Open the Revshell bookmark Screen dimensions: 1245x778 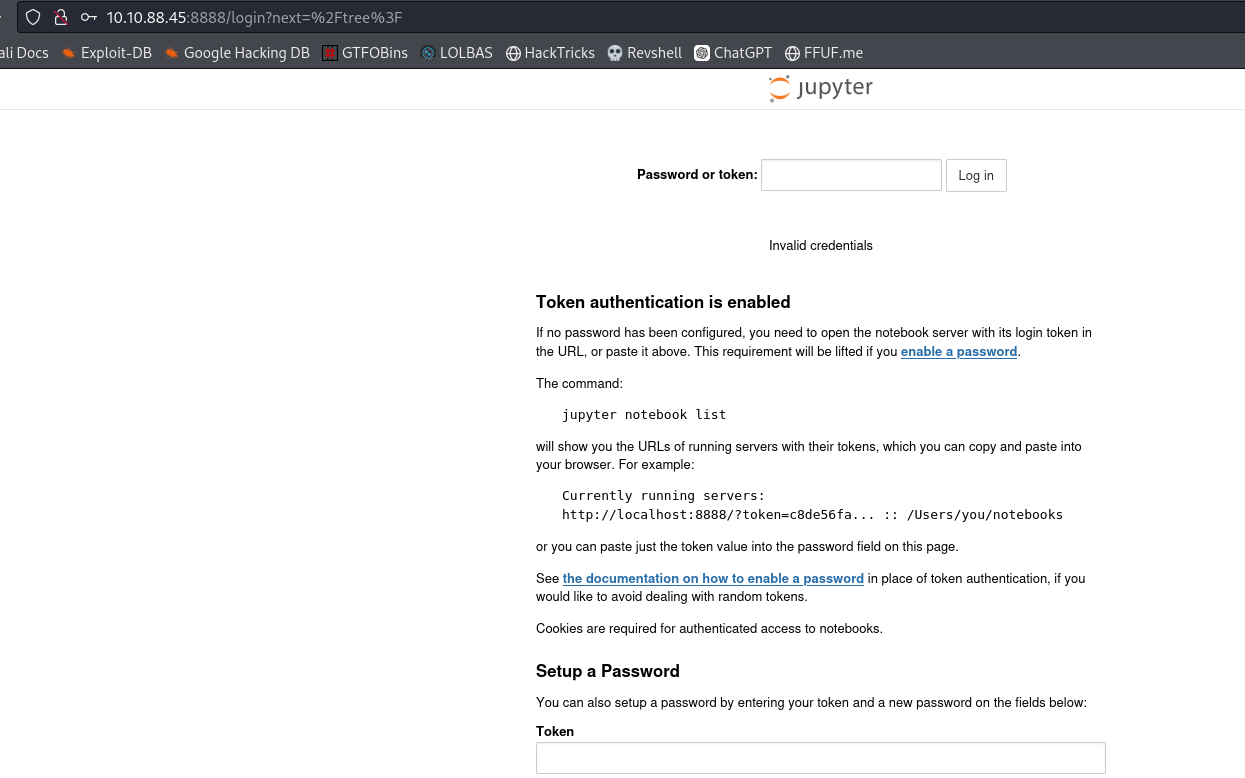645,53
